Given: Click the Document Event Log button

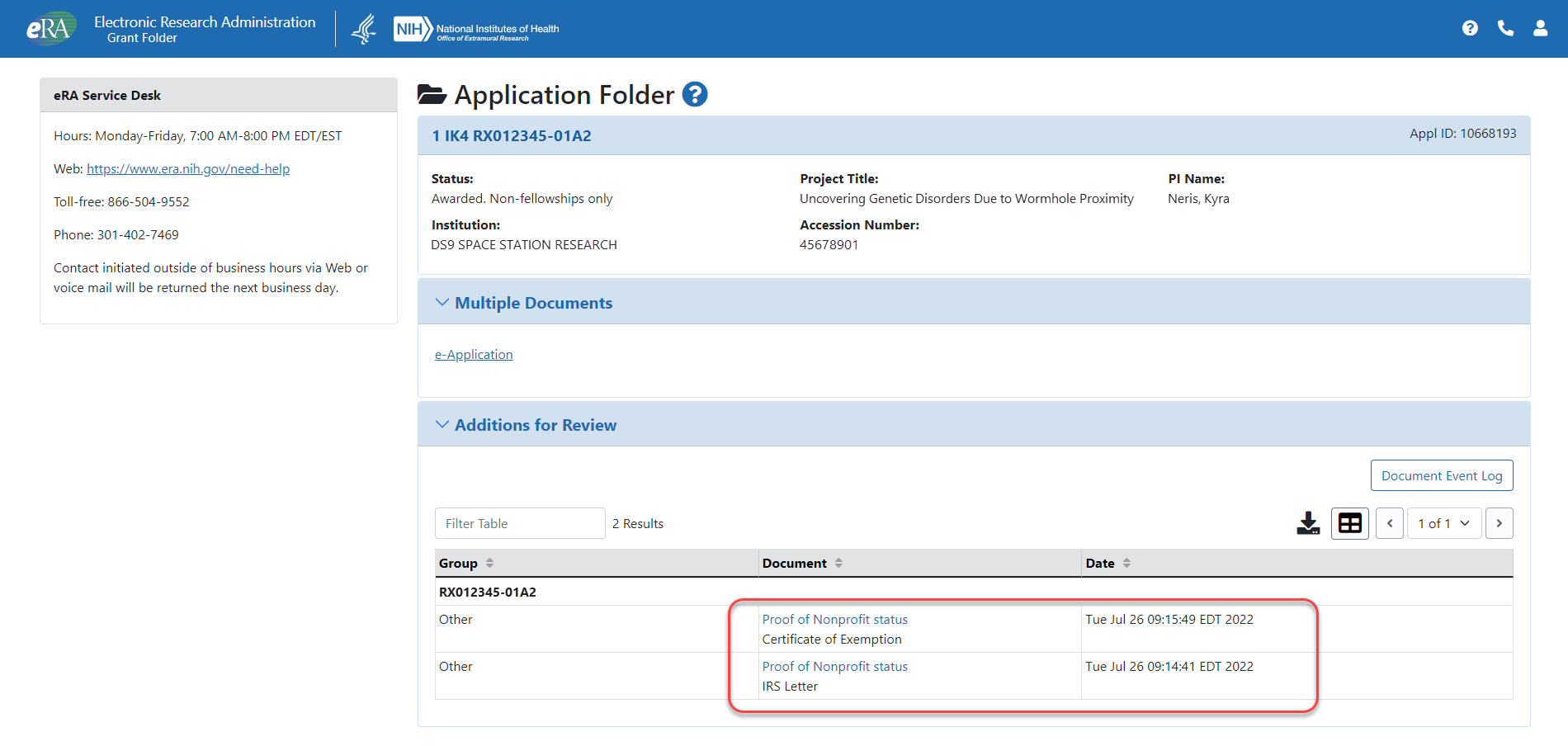Looking at the screenshot, I should (1442, 475).
